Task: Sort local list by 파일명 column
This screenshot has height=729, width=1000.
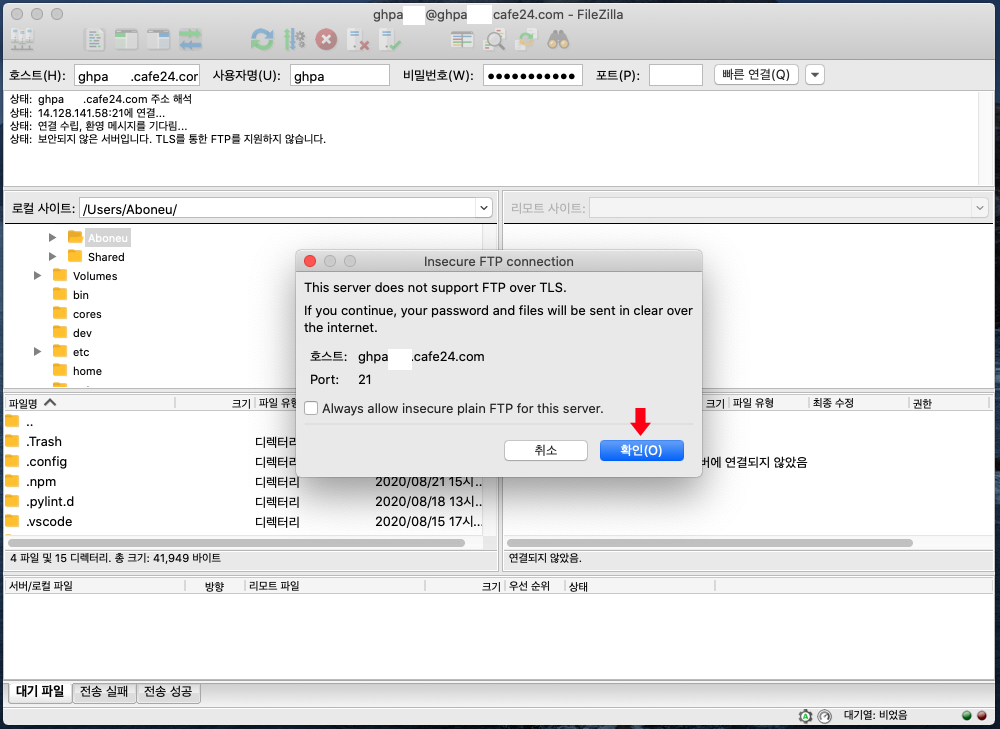Action: [x=89, y=402]
